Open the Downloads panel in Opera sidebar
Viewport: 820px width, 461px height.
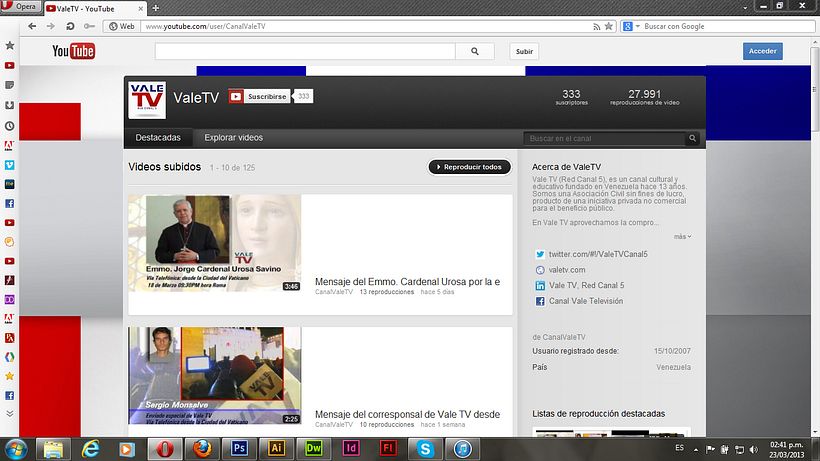click(9, 105)
